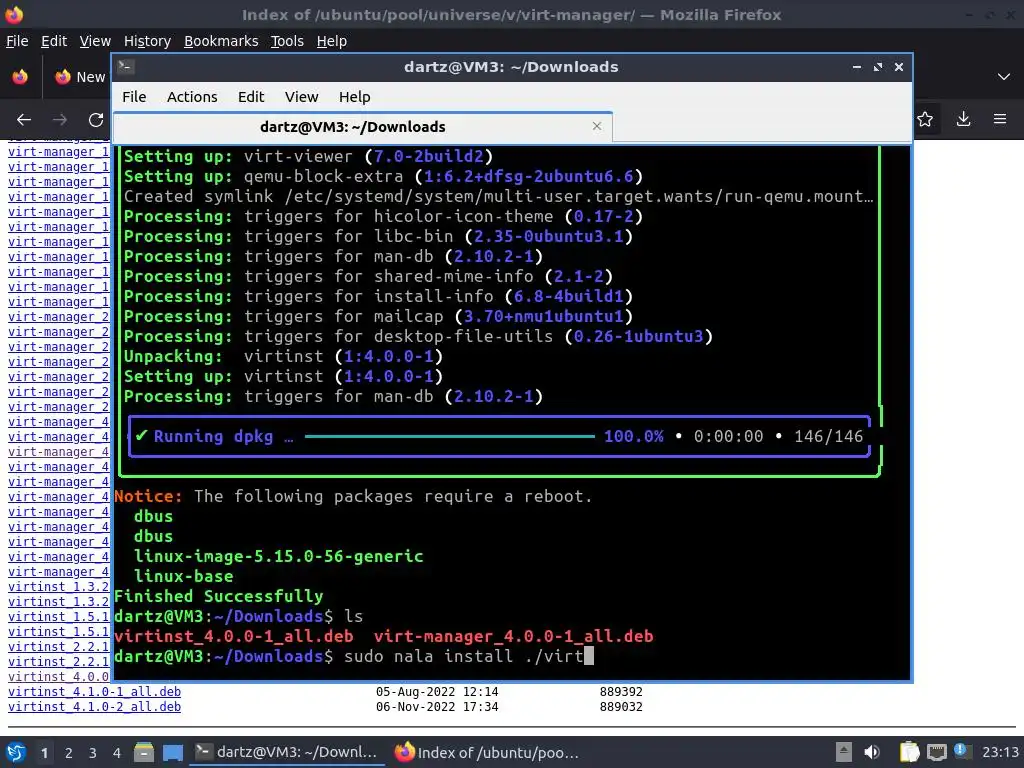Screen dimensions: 1024x768
Task: Open terminal View menu
Action: (301, 97)
